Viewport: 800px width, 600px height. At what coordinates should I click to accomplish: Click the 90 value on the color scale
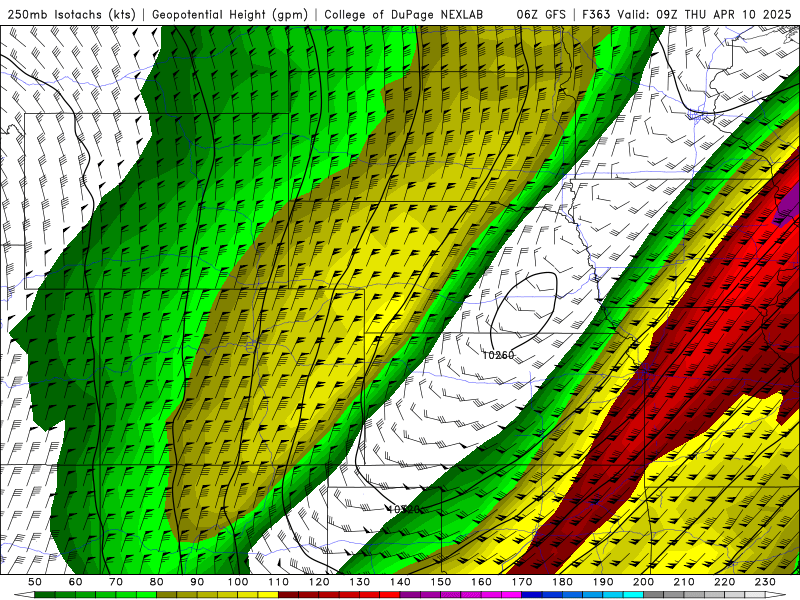click(197, 582)
